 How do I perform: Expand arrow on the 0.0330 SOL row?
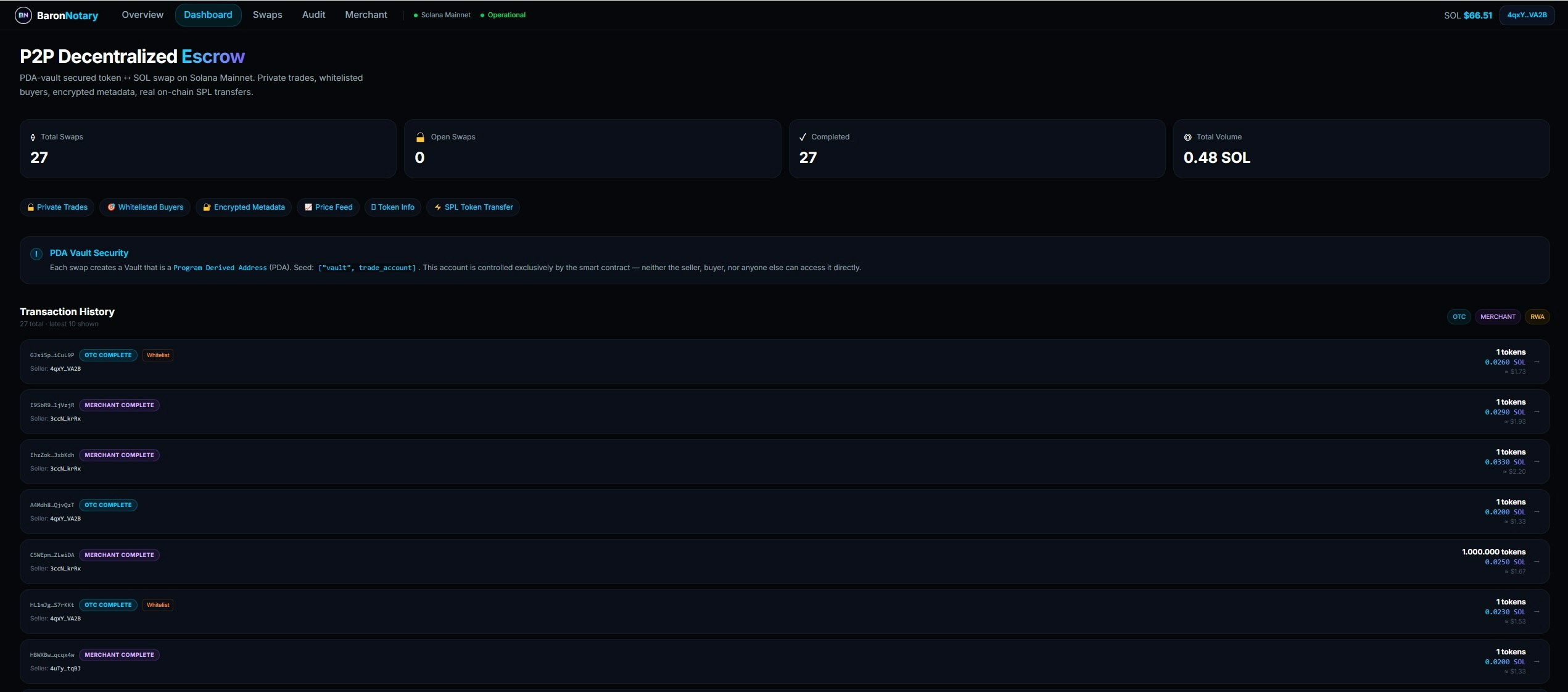1537,462
